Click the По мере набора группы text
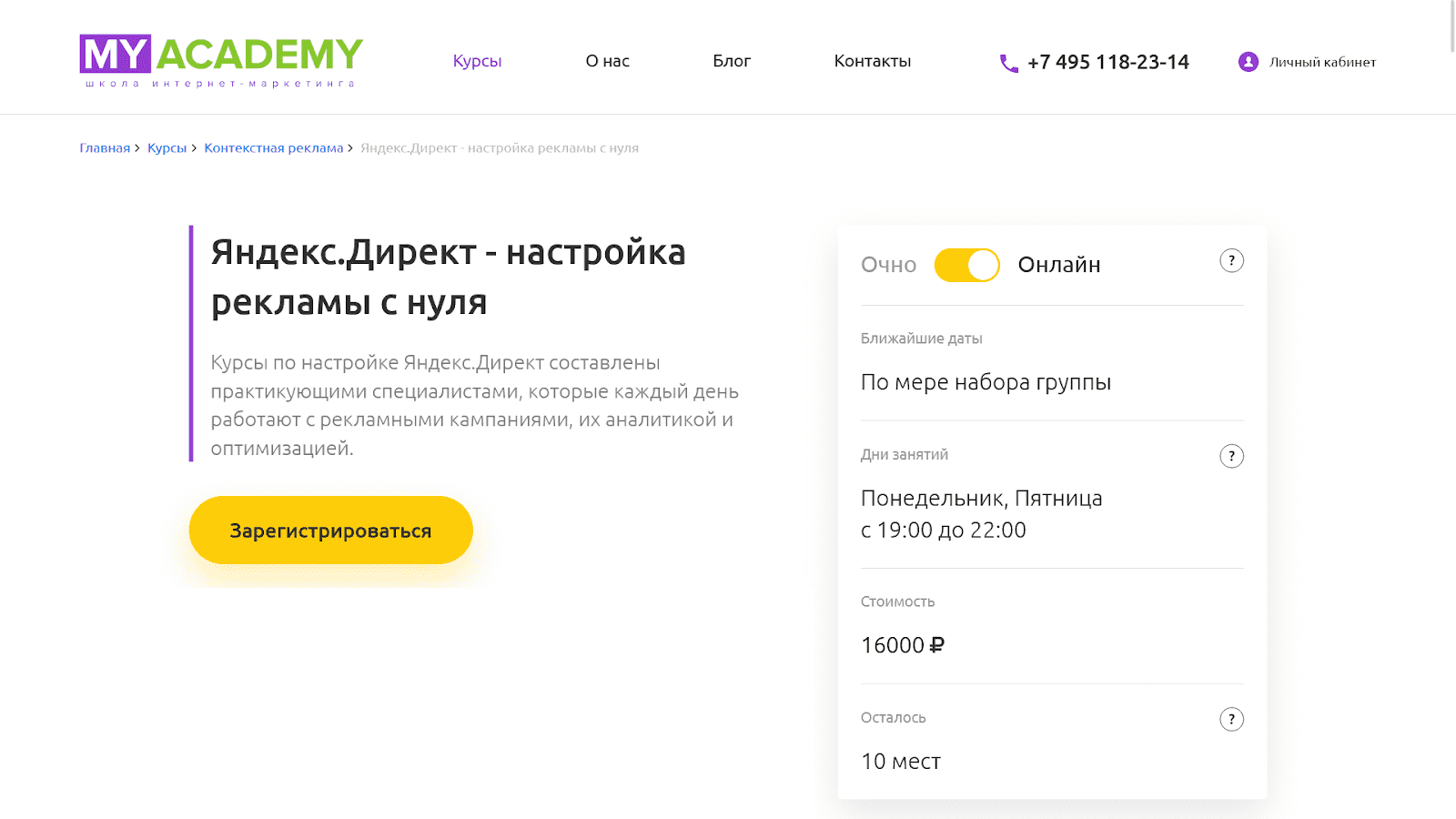The image size is (1456, 819). (986, 382)
